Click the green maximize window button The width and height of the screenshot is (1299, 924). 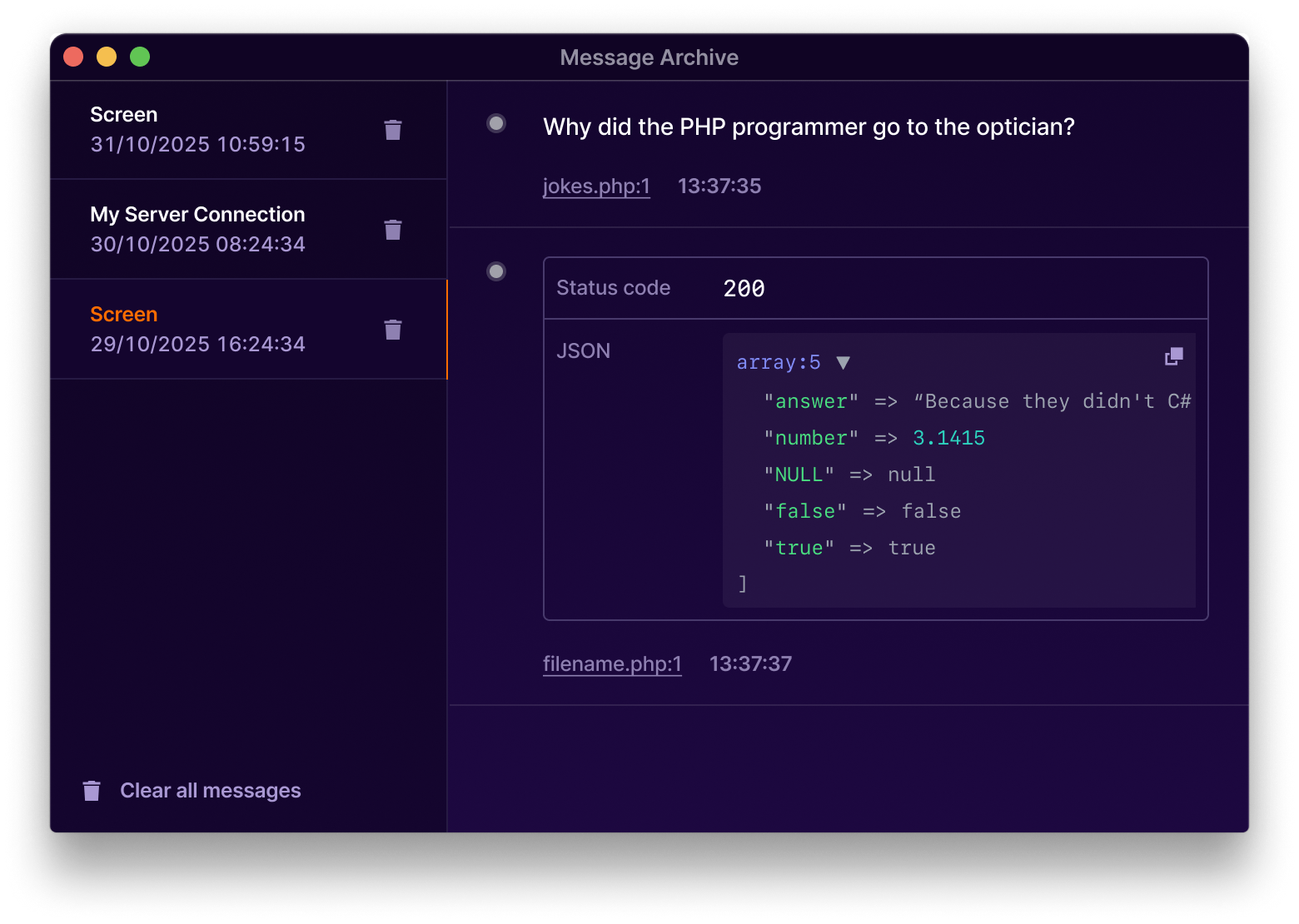140,57
